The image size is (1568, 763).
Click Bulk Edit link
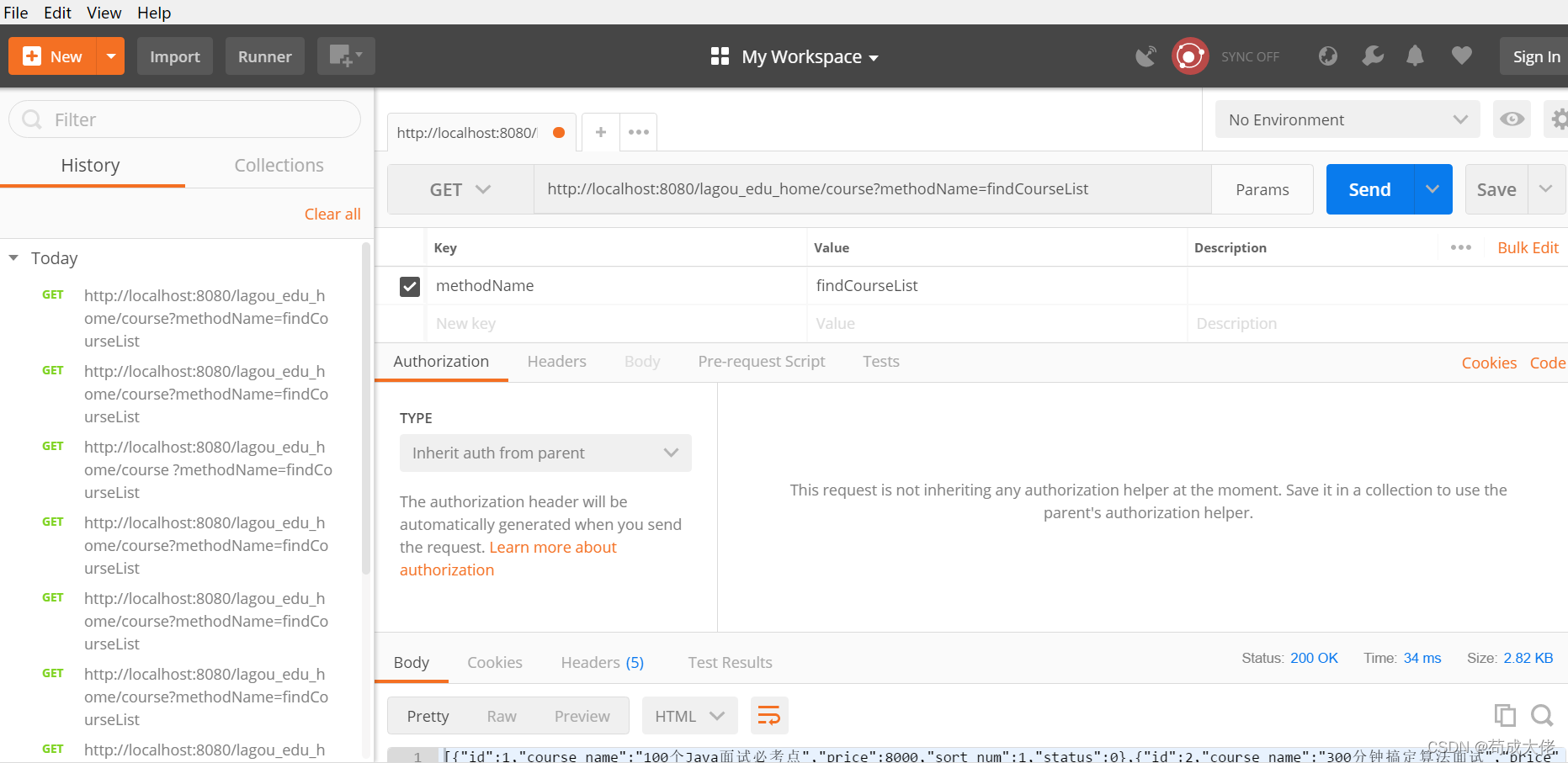point(1528,247)
